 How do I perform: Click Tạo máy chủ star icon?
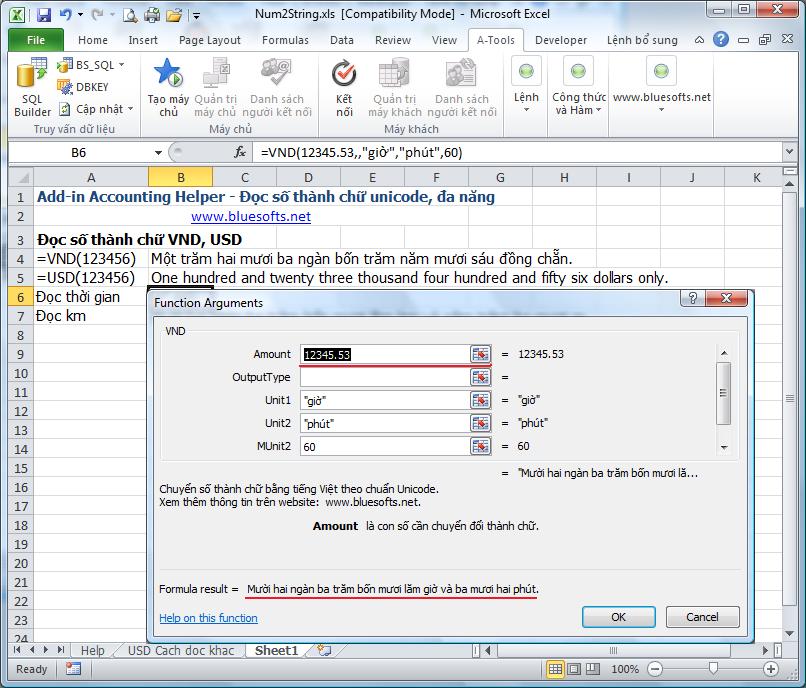click(168, 74)
